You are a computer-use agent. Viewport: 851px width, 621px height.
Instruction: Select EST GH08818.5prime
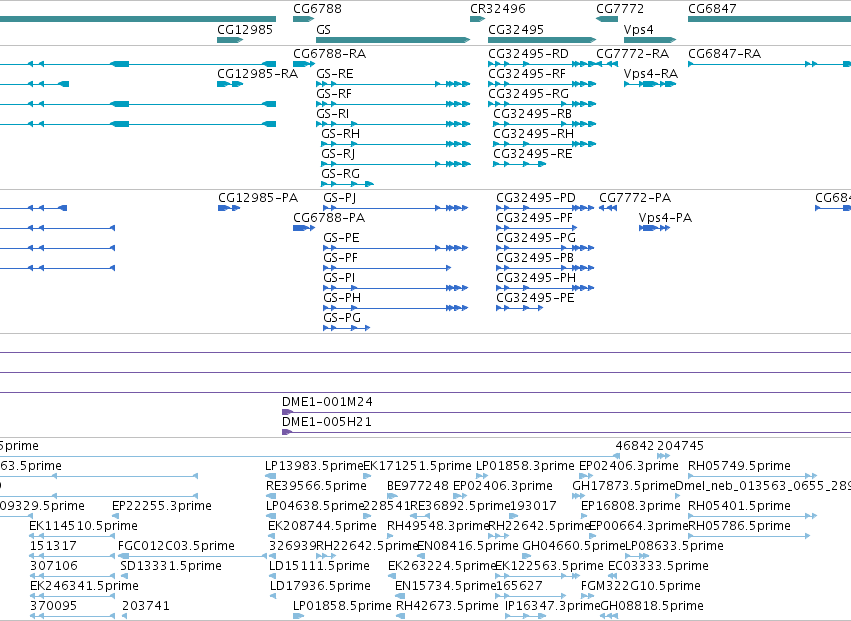652,606
